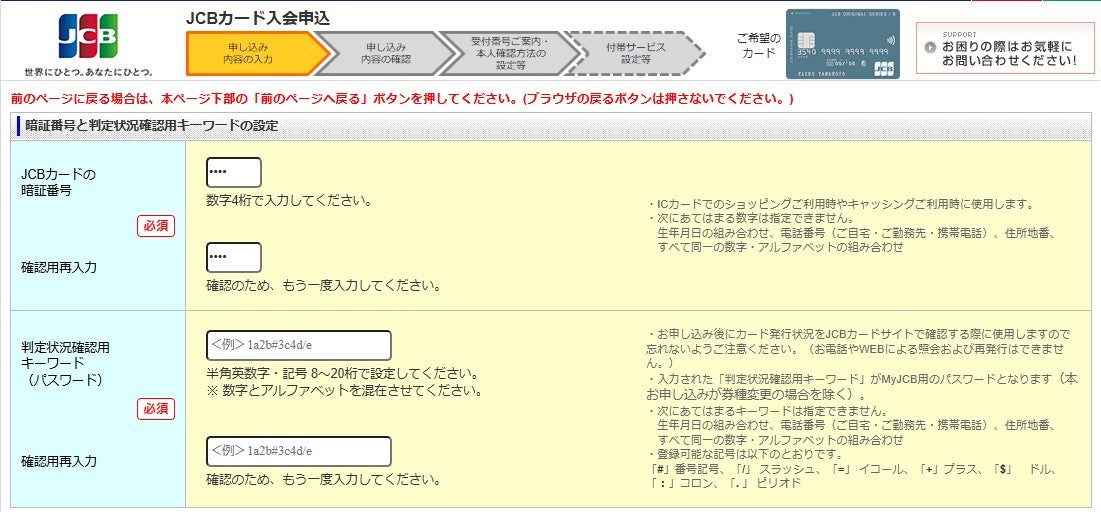Focus the JCBカードの暗証番号 input field
Viewport: 1101px width, 512px height.
[x=233, y=172]
